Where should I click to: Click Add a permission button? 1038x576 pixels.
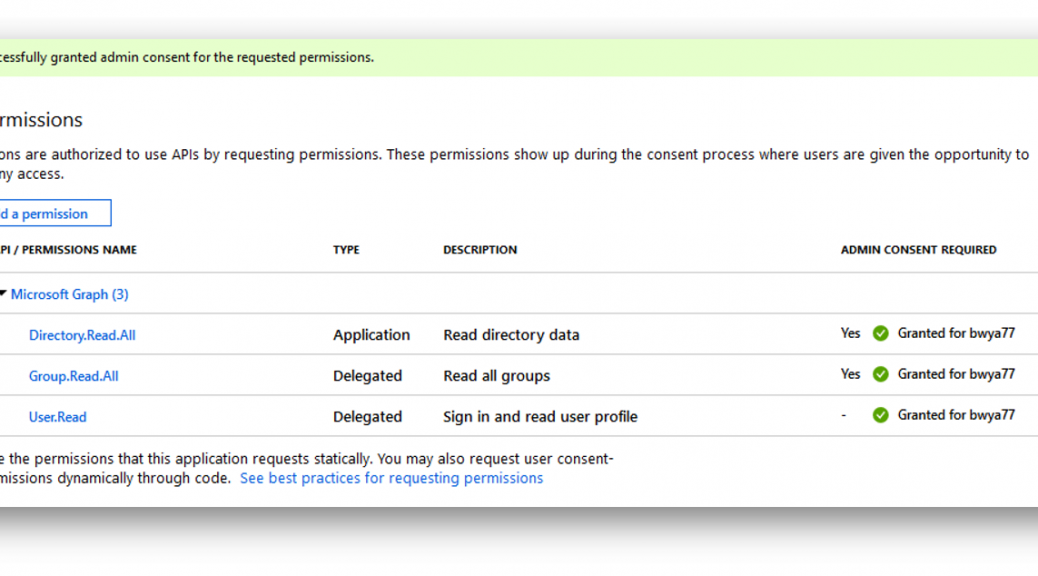(x=55, y=213)
